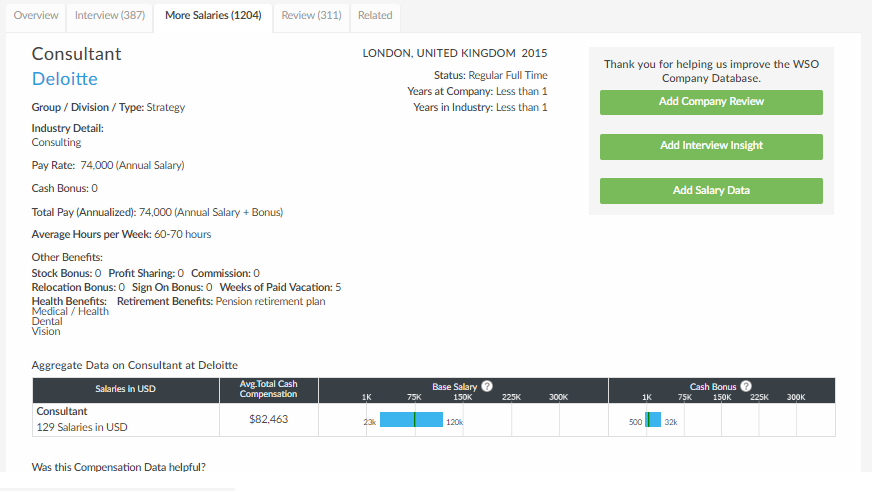Open the Deloitte company link
Screen dimensions: 872x492
tap(65, 79)
